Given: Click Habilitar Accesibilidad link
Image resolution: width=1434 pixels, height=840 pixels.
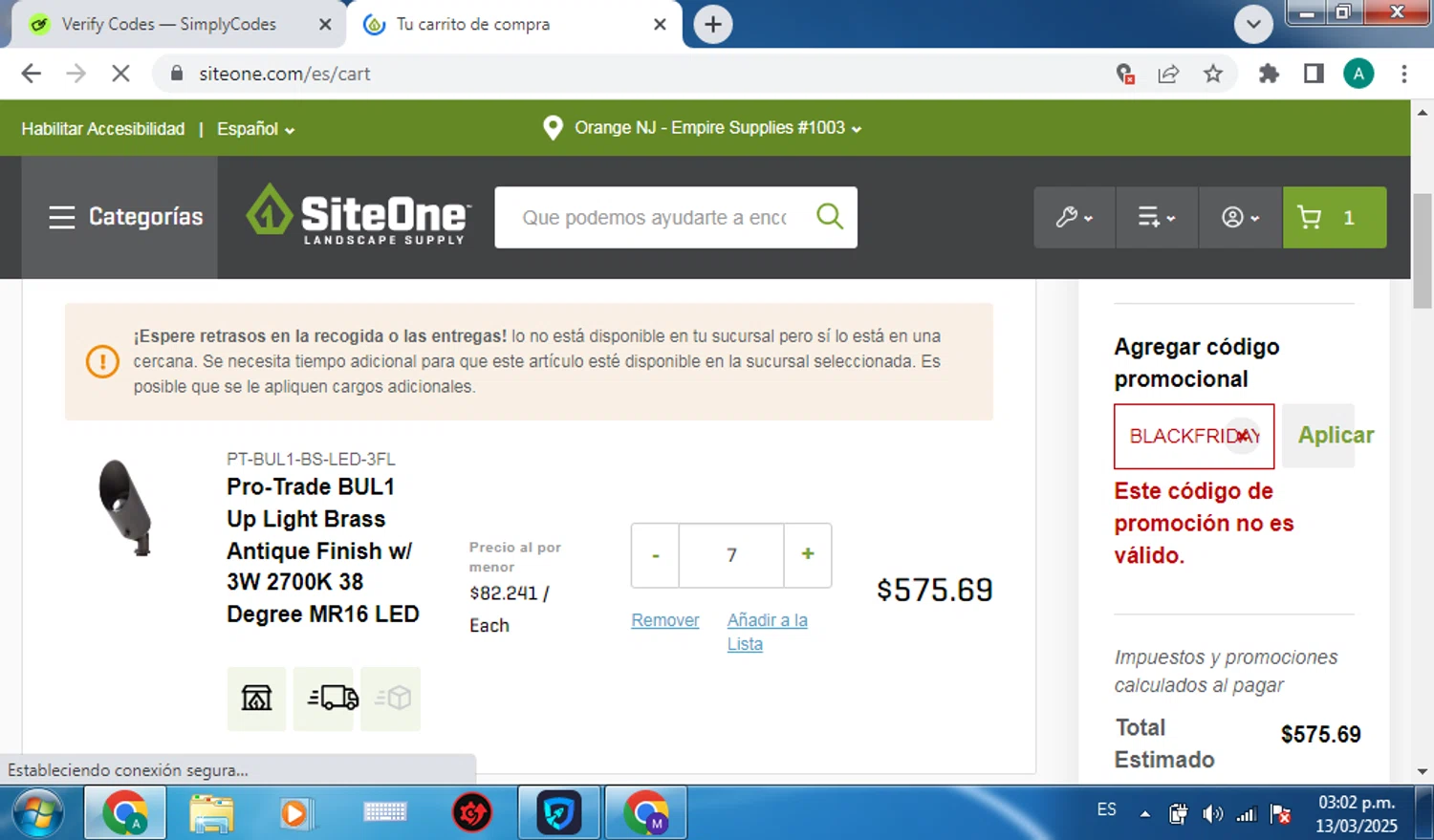Looking at the screenshot, I should tap(103, 128).
